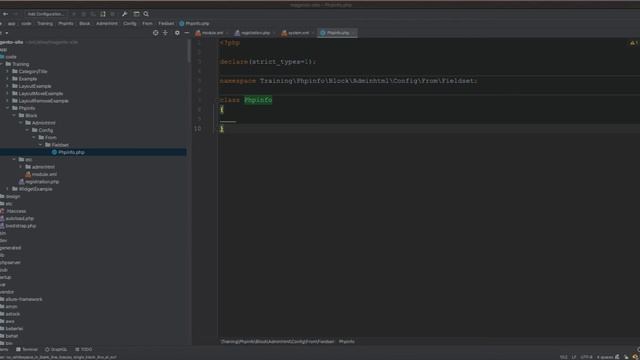Expand the WidgetExample folder arrow

pyautogui.click(x=7, y=189)
